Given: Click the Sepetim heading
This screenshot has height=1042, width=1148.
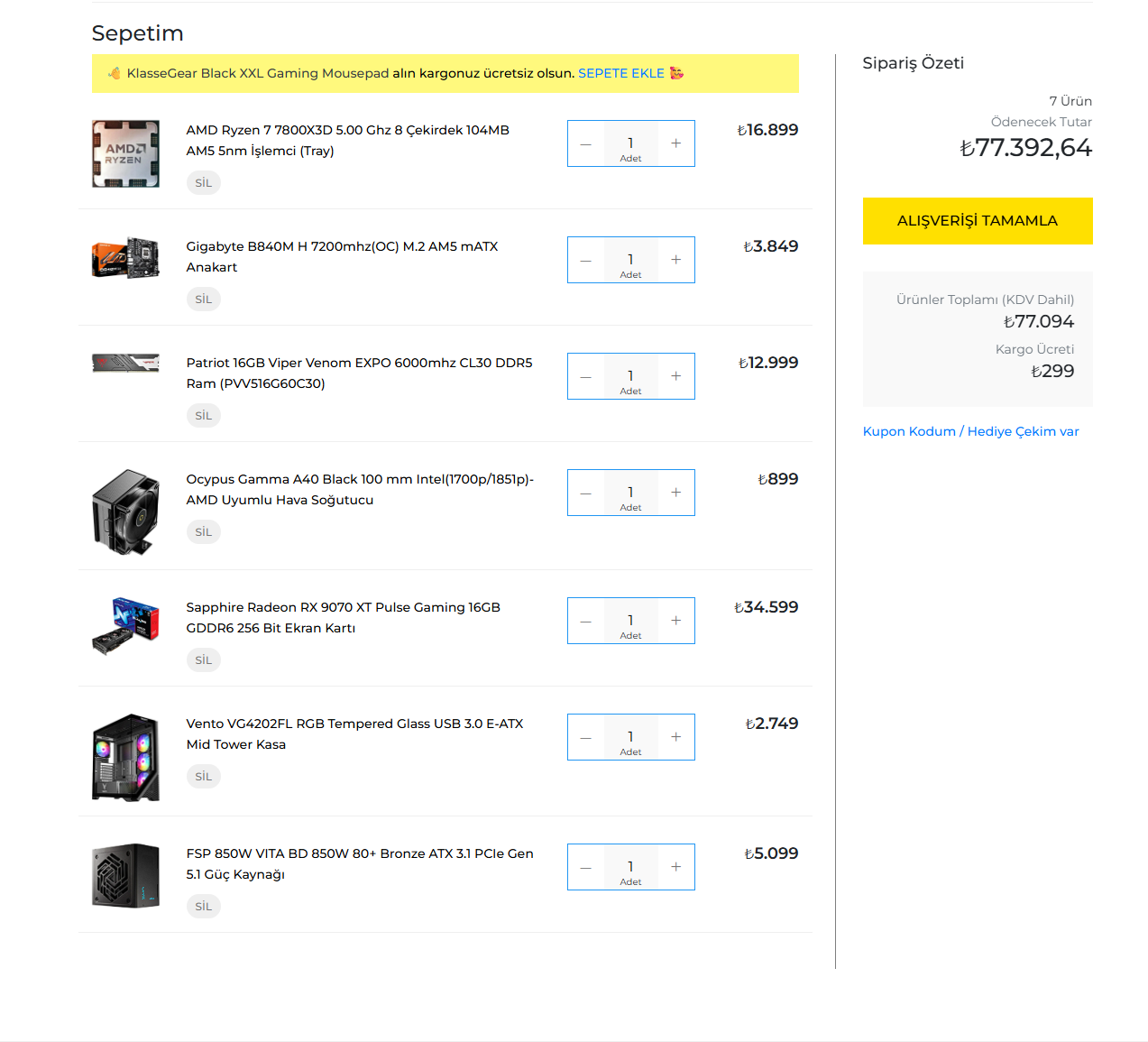Looking at the screenshot, I should 137,33.
